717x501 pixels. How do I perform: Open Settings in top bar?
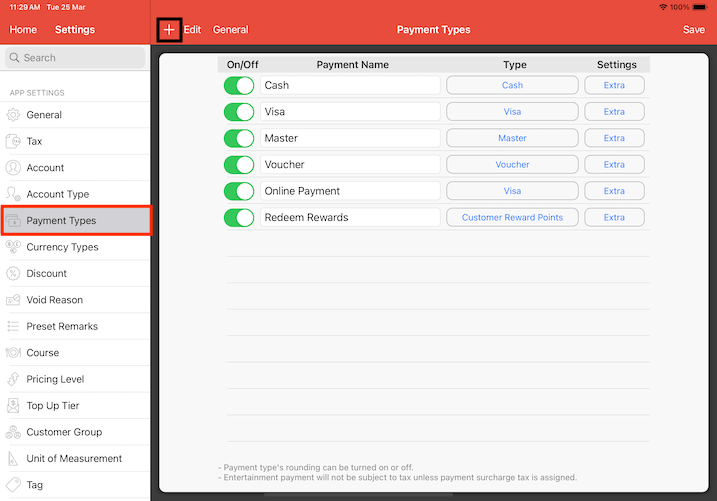75,30
